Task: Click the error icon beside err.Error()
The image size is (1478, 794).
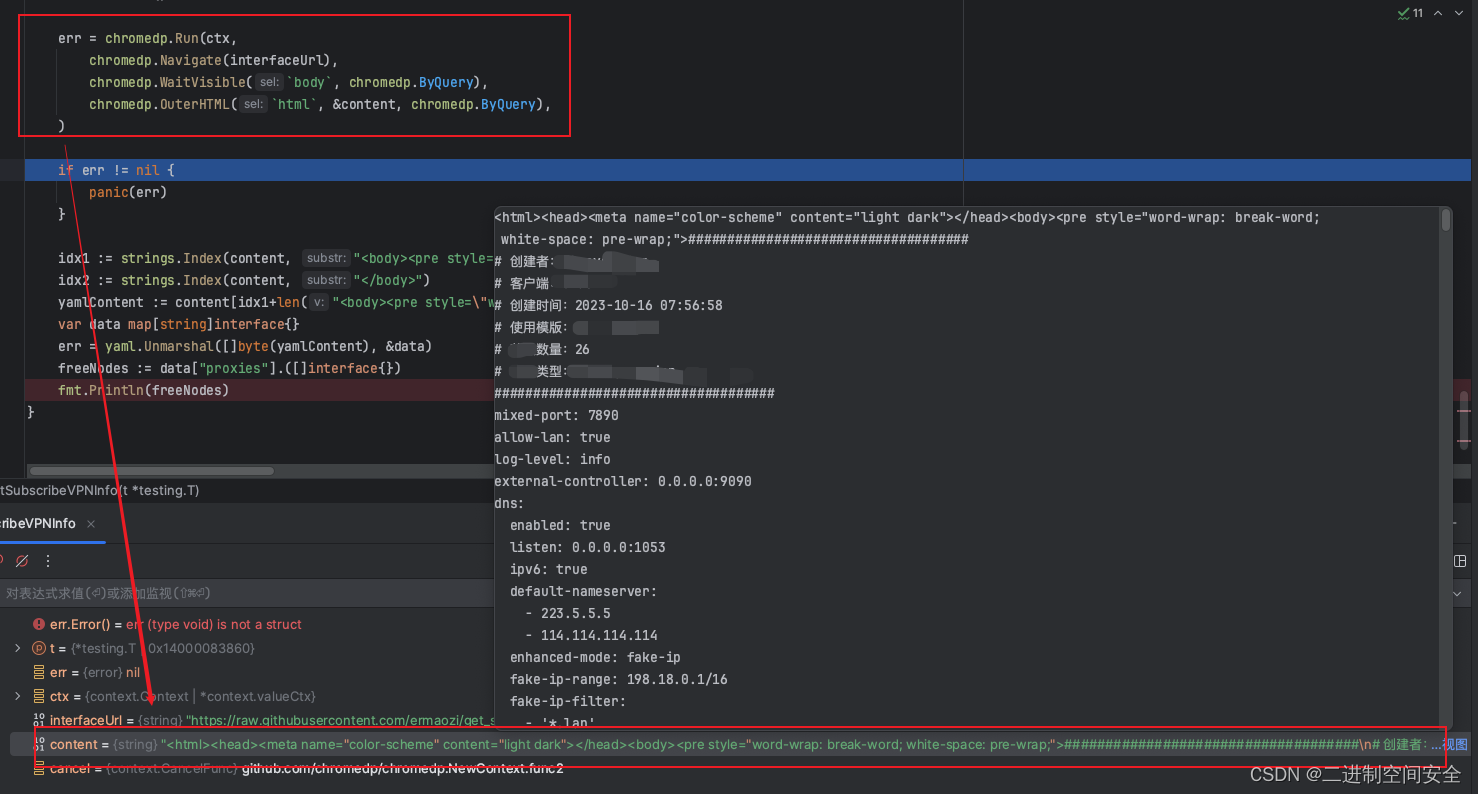Action: (39, 624)
